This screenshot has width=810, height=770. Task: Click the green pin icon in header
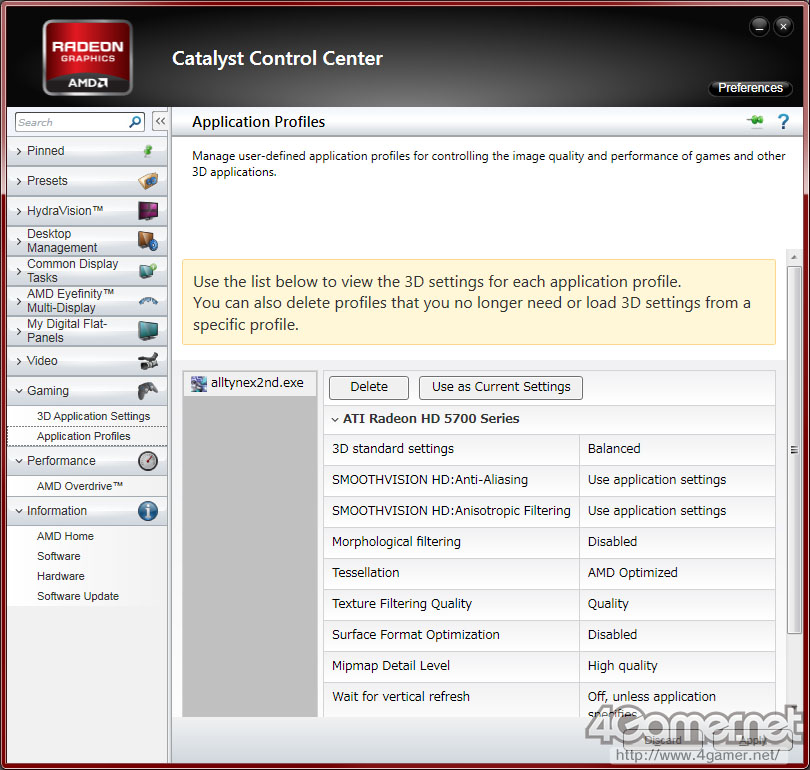(755, 122)
